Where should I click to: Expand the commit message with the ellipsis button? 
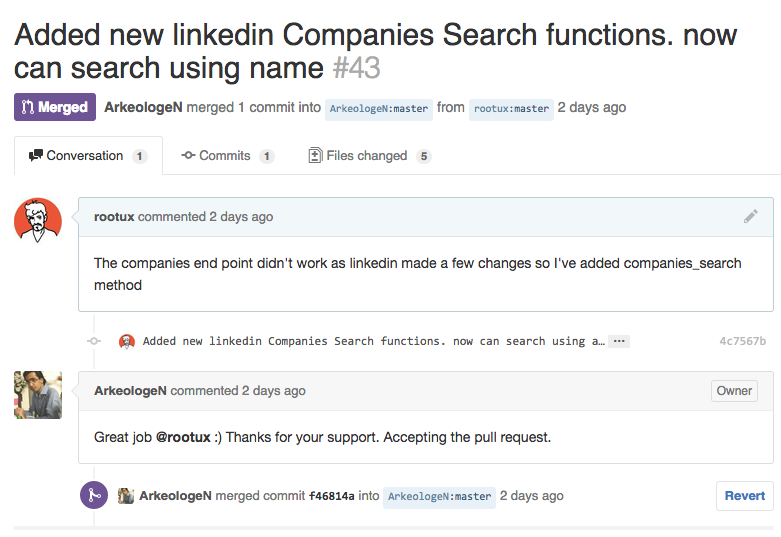click(x=619, y=341)
